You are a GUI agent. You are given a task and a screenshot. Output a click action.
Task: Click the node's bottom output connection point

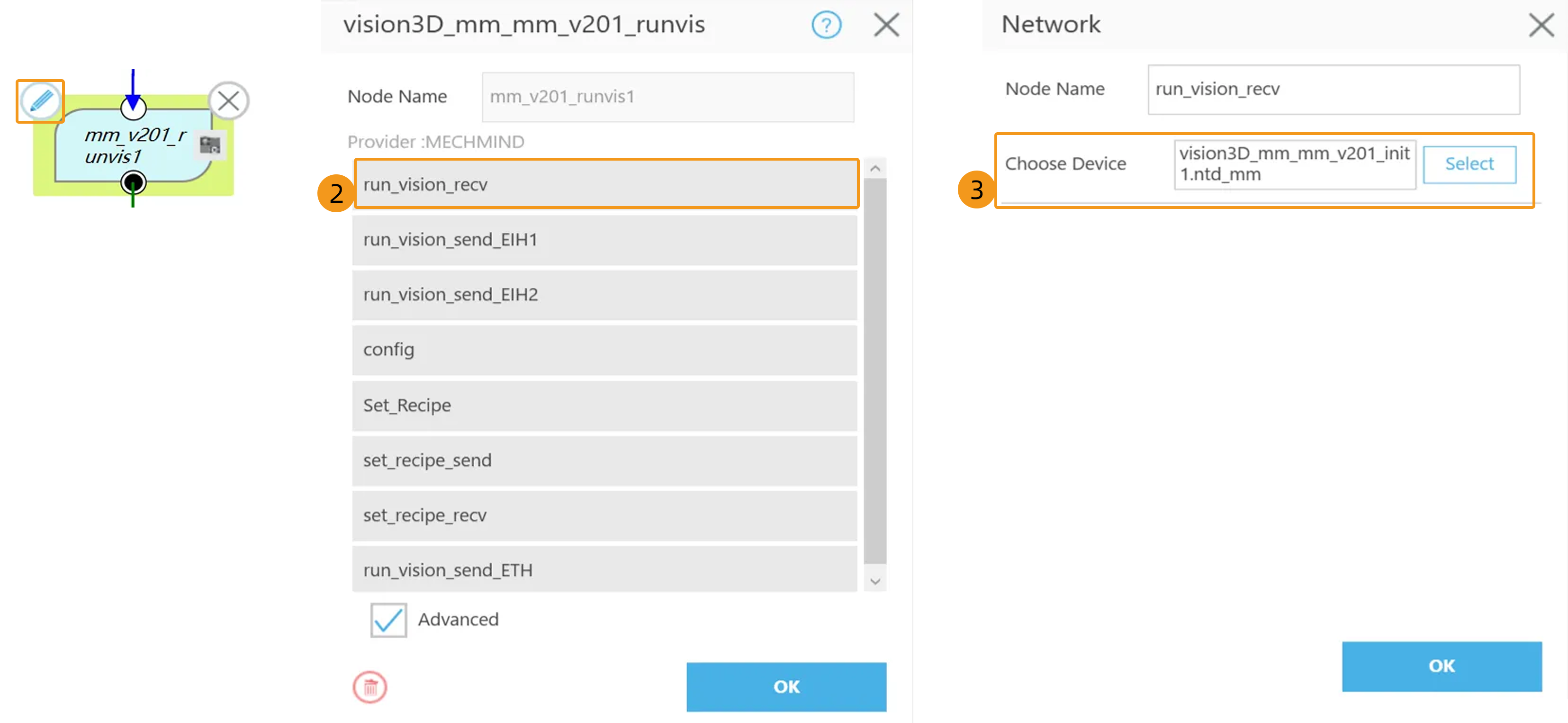(133, 181)
